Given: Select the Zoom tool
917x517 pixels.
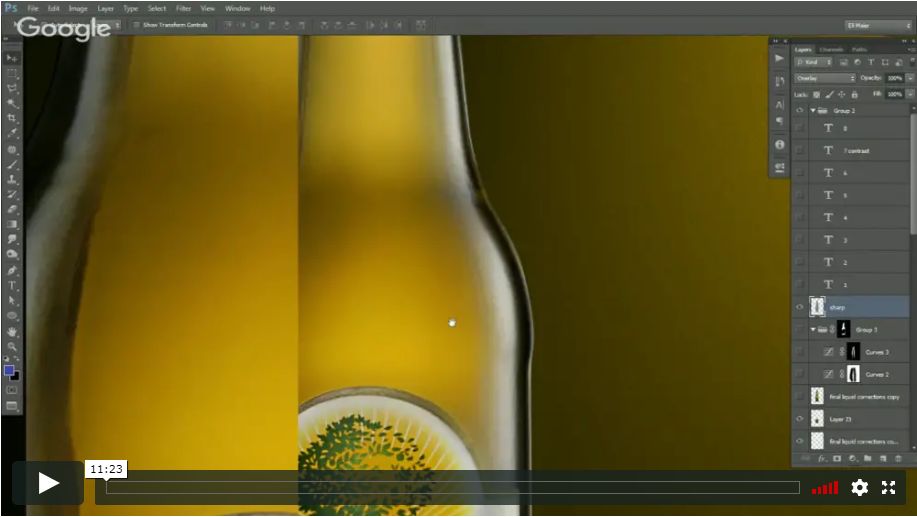Looking at the screenshot, I should coord(12,346).
